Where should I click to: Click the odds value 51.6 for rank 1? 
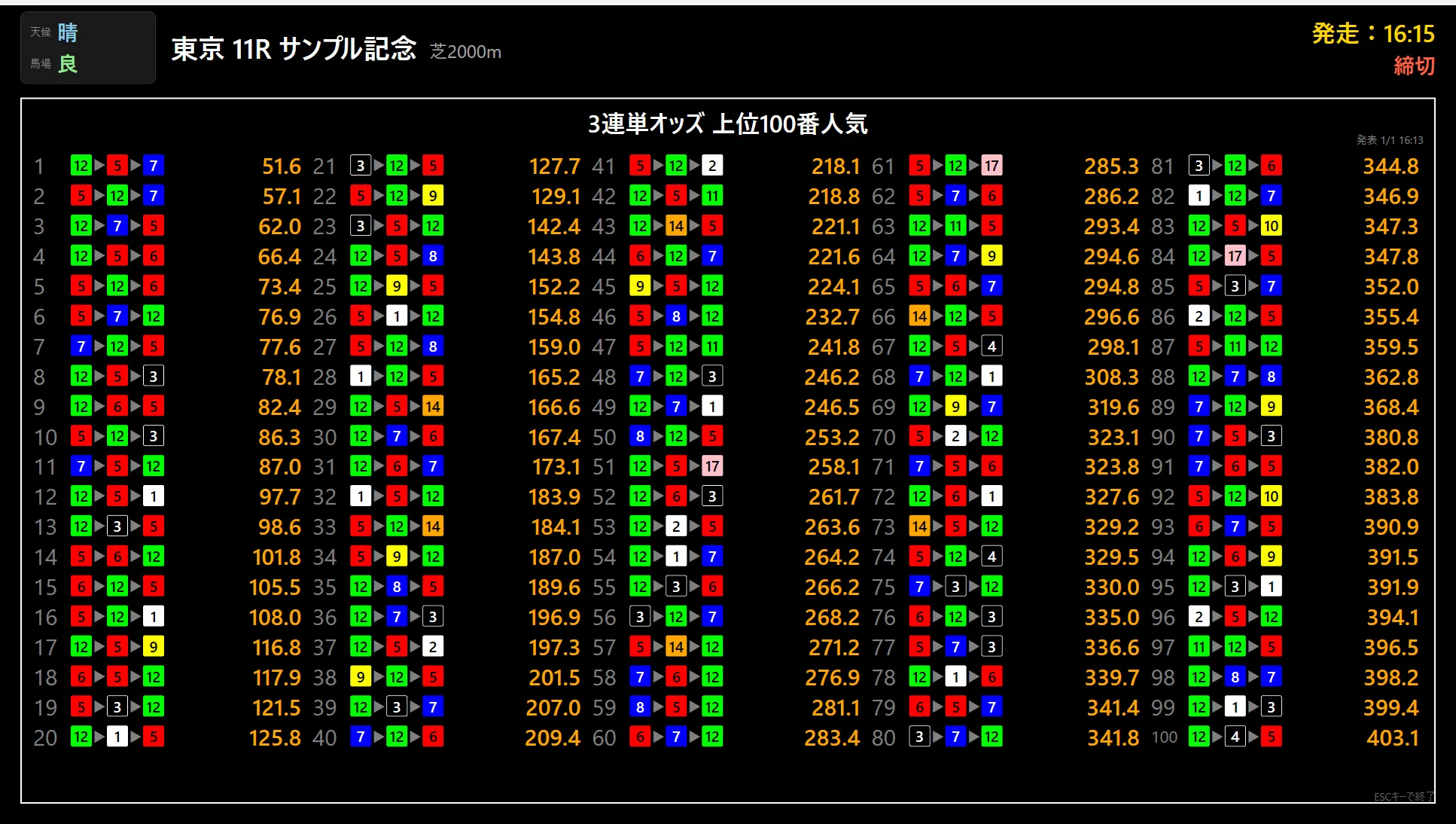[281, 166]
